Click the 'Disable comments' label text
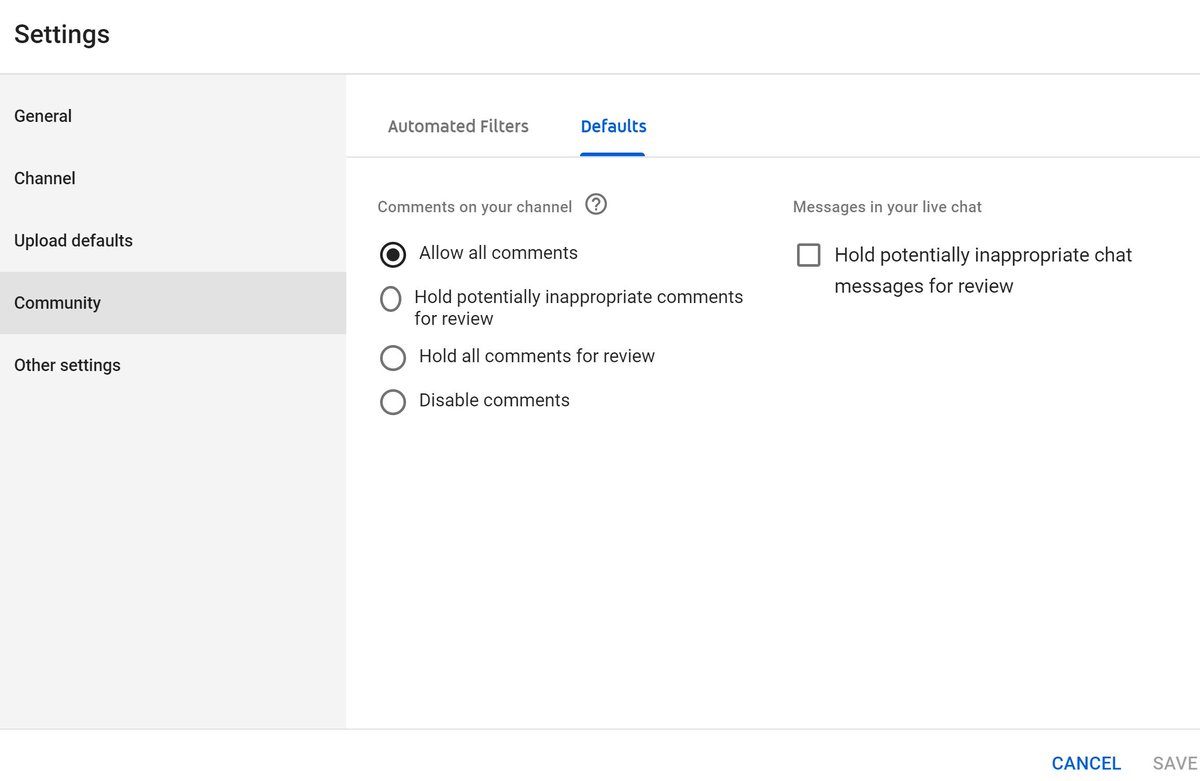 click(x=494, y=400)
